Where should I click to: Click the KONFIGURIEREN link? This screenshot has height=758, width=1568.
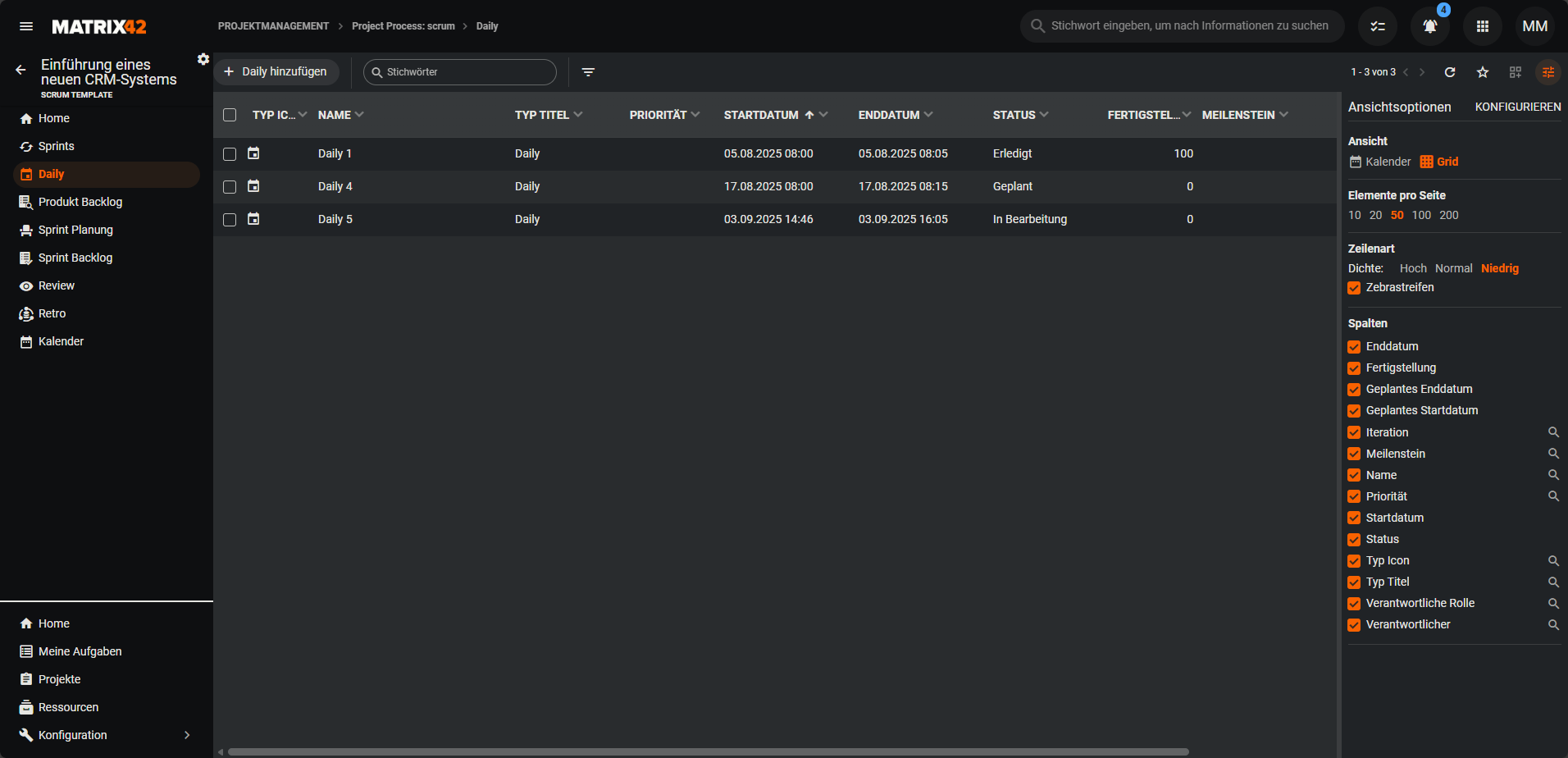(x=1517, y=107)
